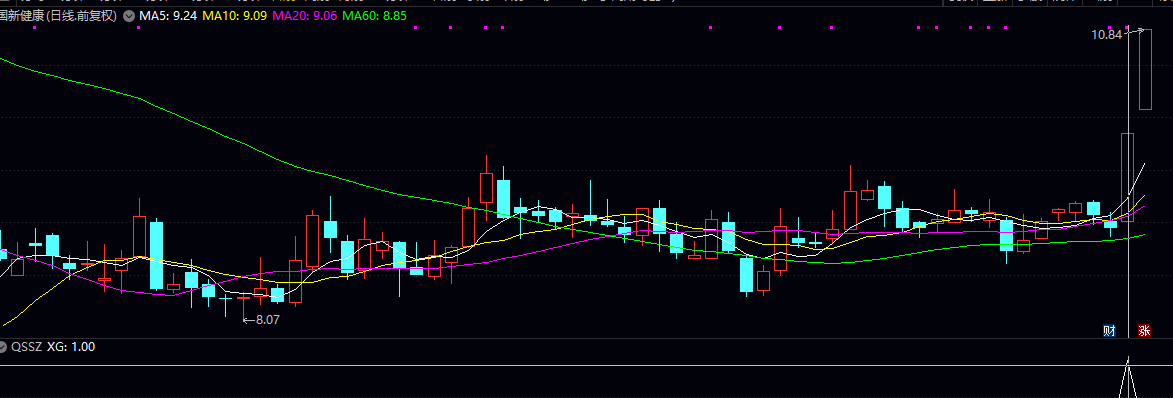The image size is (1173, 398).
Task: Click the blue 财 finance marker icon
Action: [1109, 330]
